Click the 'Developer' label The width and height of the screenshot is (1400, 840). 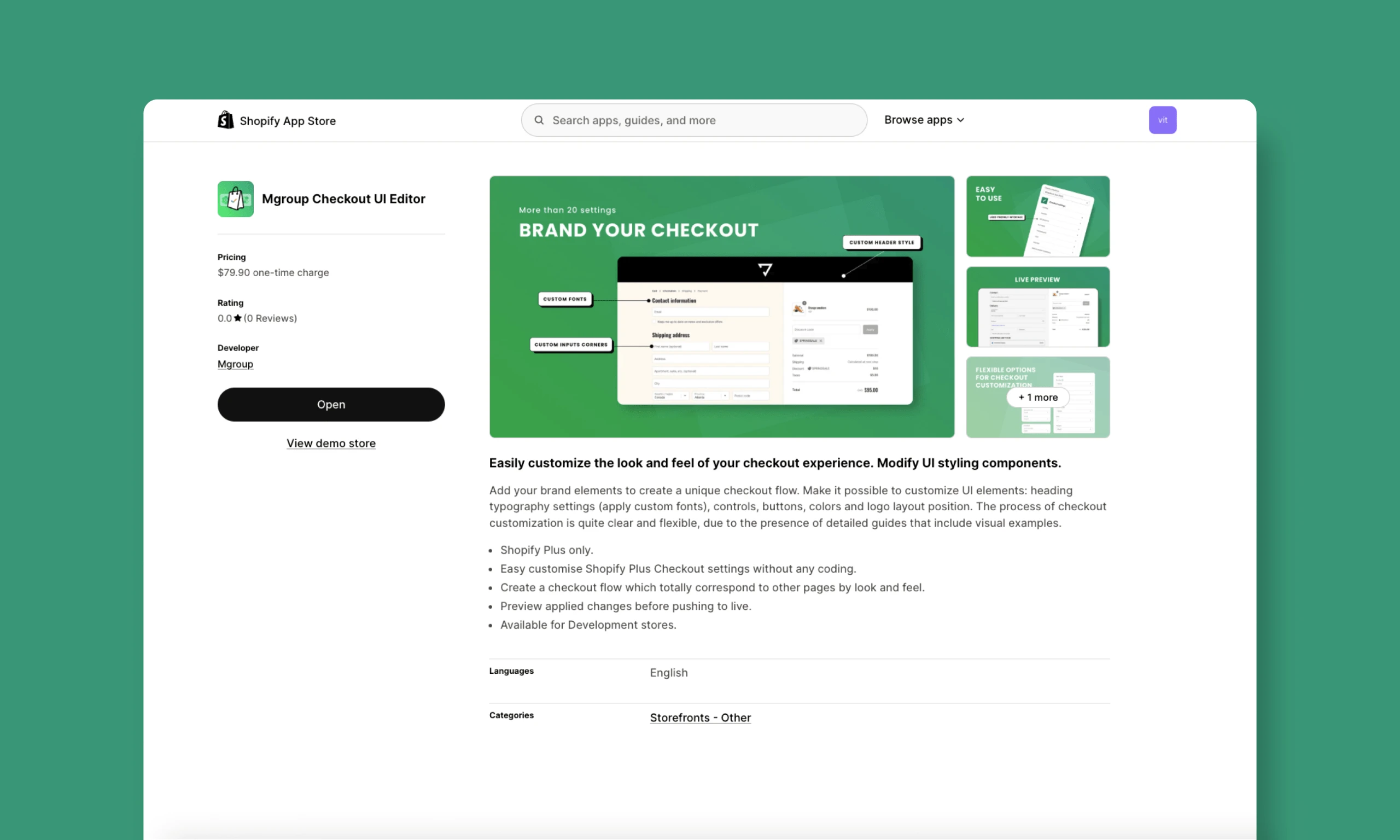(x=238, y=348)
